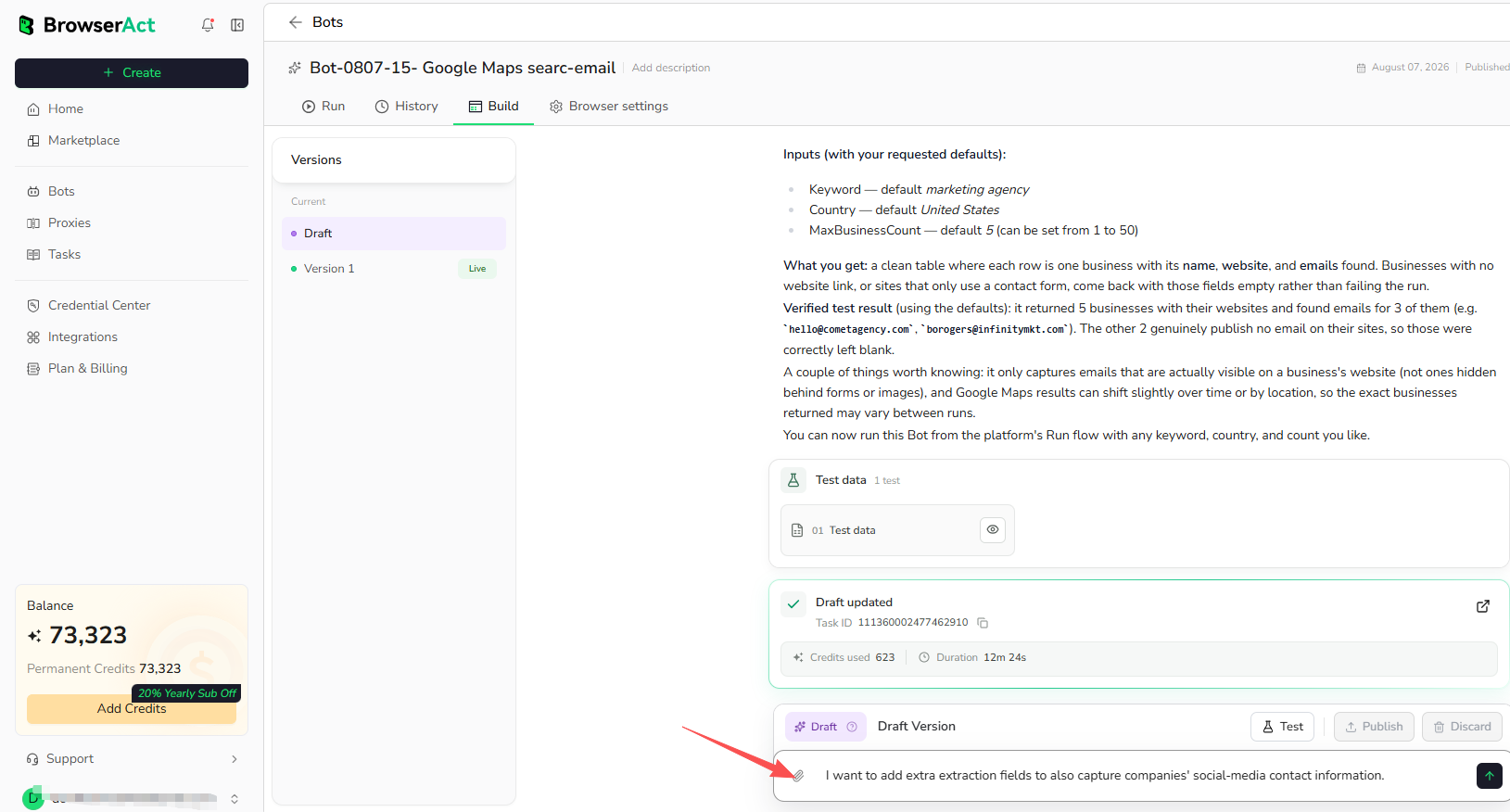Click the 01 Test data file icon
The width and height of the screenshot is (1510, 812).
pyautogui.click(x=797, y=530)
